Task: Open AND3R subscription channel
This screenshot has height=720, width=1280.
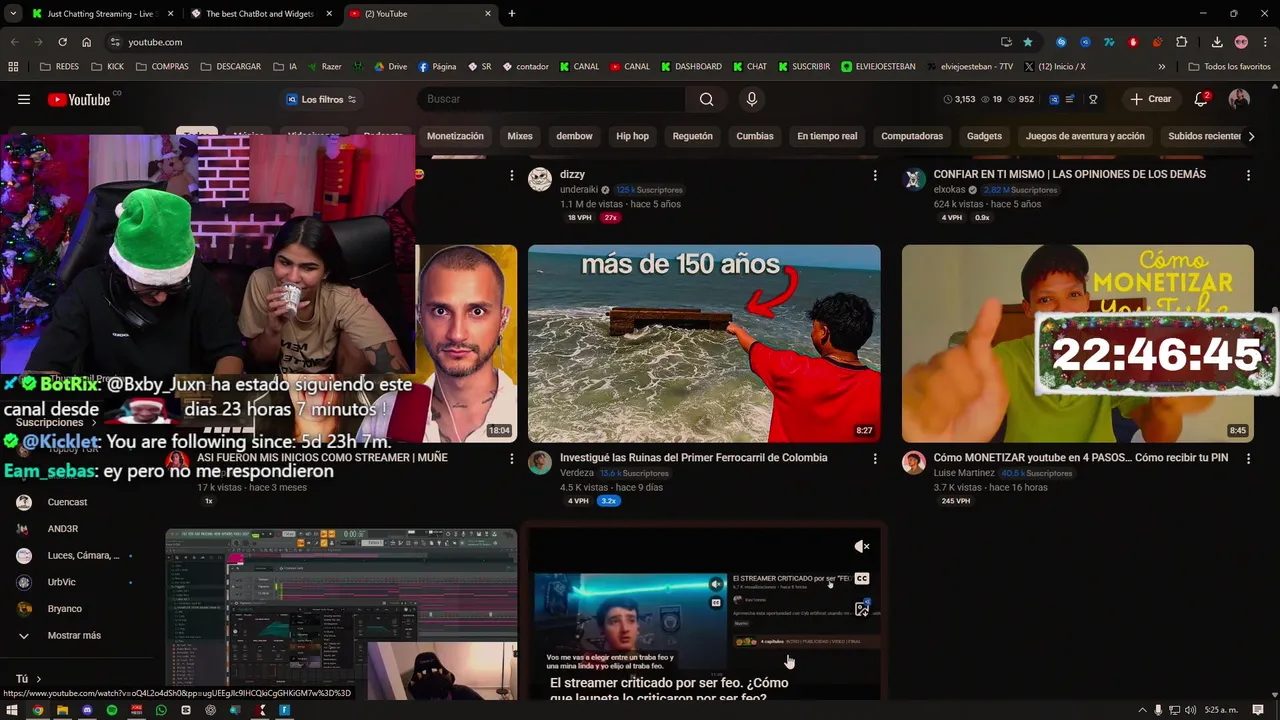Action: point(62,529)
